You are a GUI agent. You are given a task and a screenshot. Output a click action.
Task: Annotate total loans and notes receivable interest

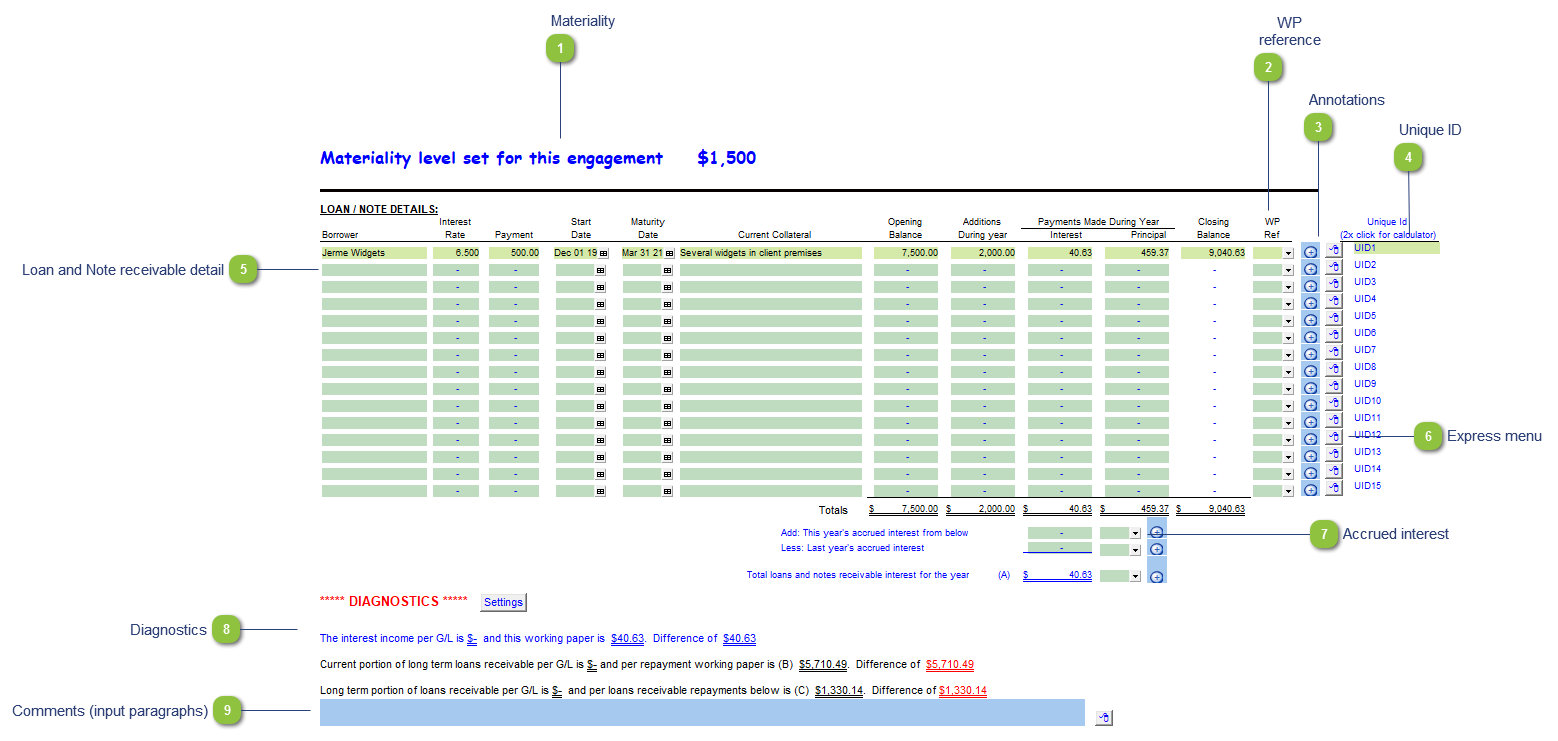1156,577
